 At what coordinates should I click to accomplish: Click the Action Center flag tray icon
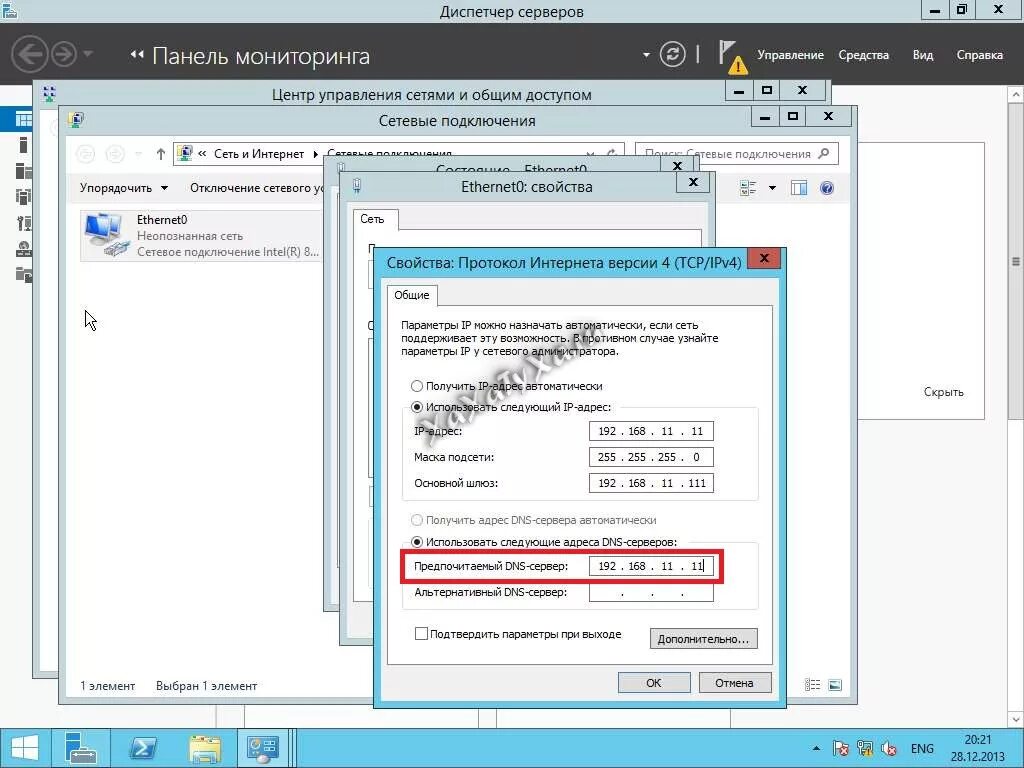[841, 748]
